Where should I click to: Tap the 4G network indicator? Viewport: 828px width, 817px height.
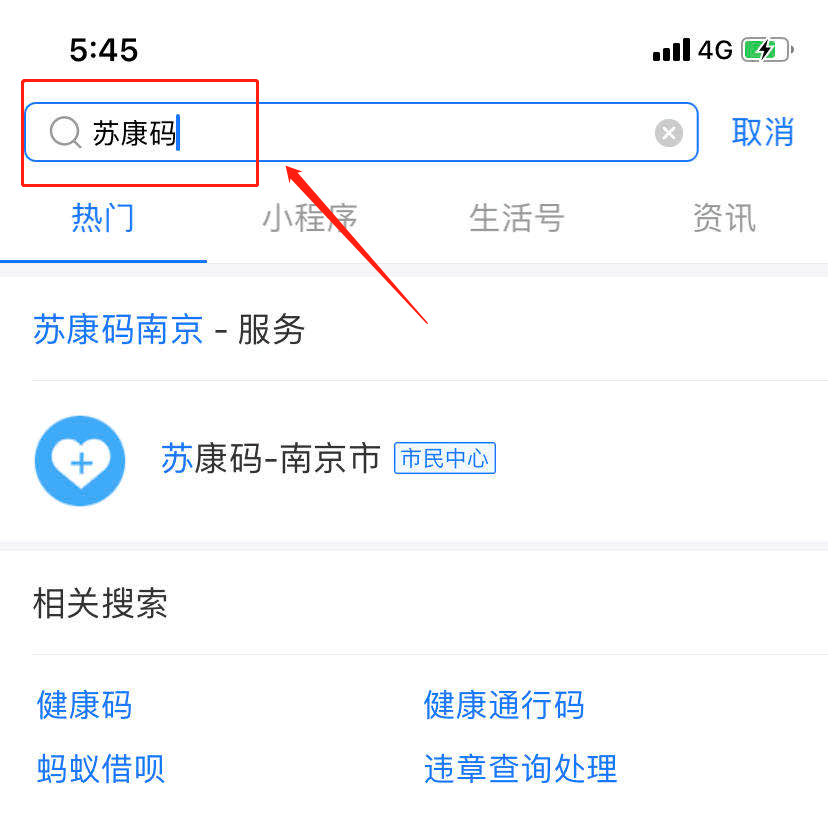point(715,50)
